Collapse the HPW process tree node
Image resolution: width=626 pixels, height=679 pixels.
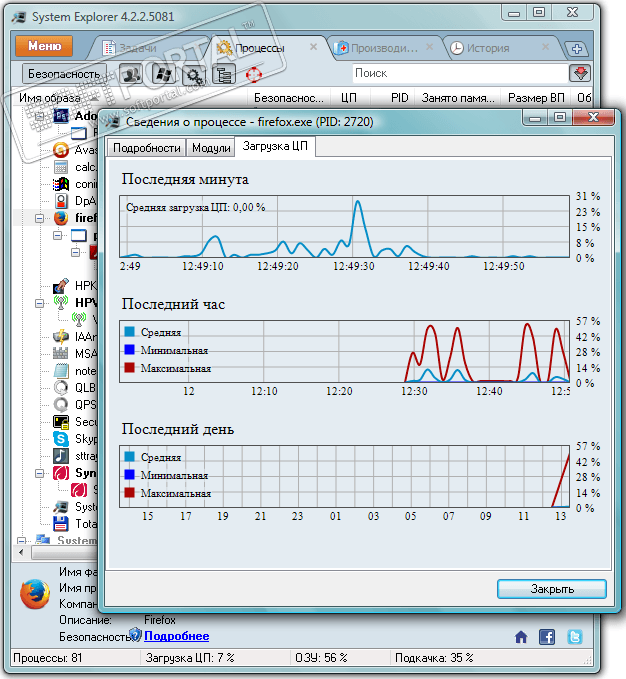click(39, 303)
